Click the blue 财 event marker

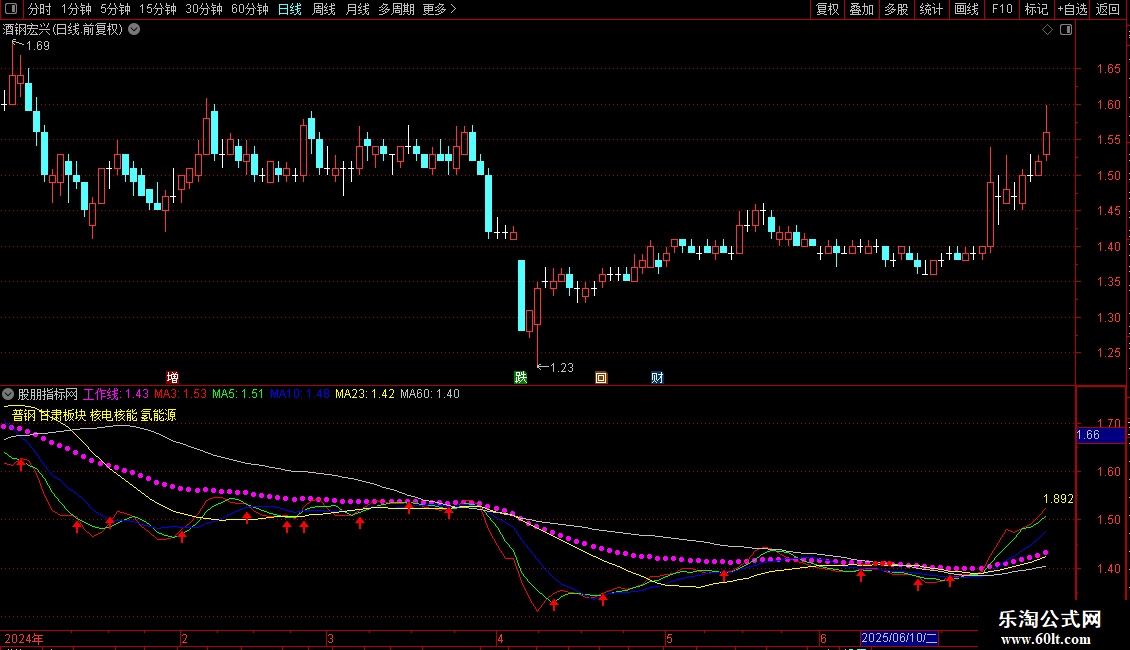(x=657, y=378)
